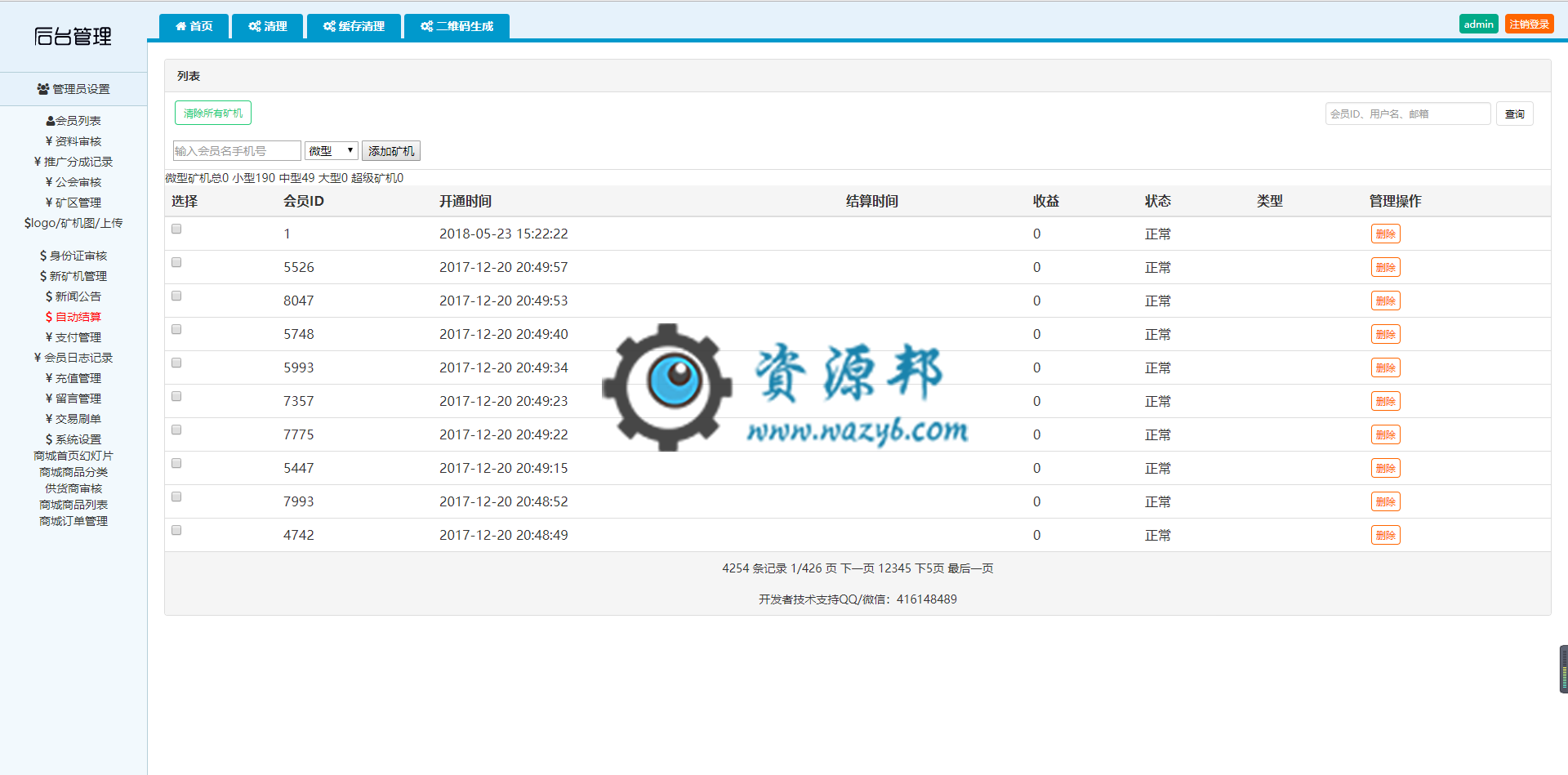The height and width of the screenshot is (775, 1568).
Task: Open logo/矿机图/上传 in the sidebar
Action: click(73, 223)
